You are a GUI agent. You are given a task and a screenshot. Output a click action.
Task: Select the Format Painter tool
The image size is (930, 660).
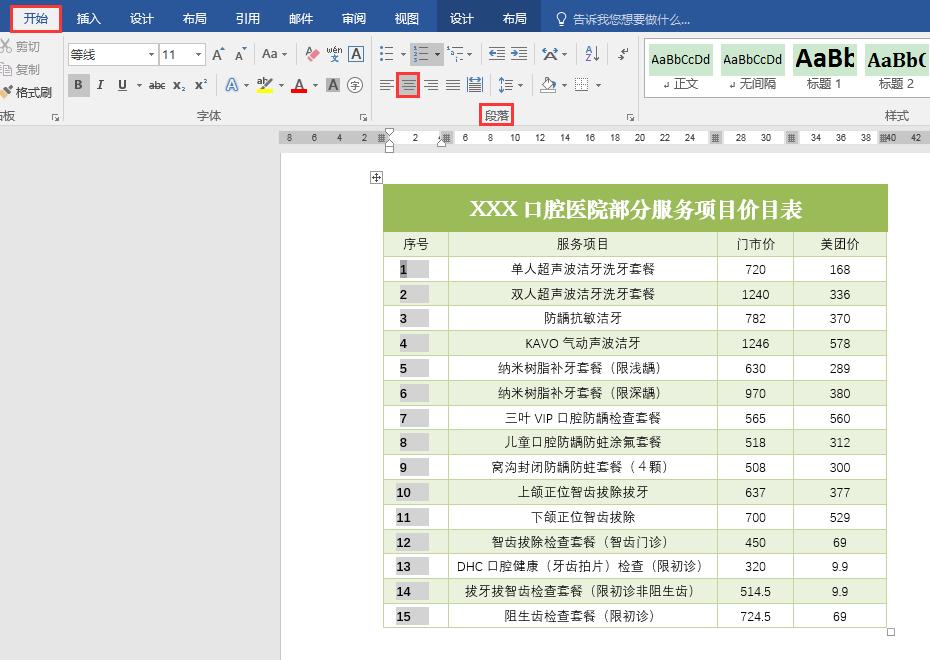coord(29,93)
